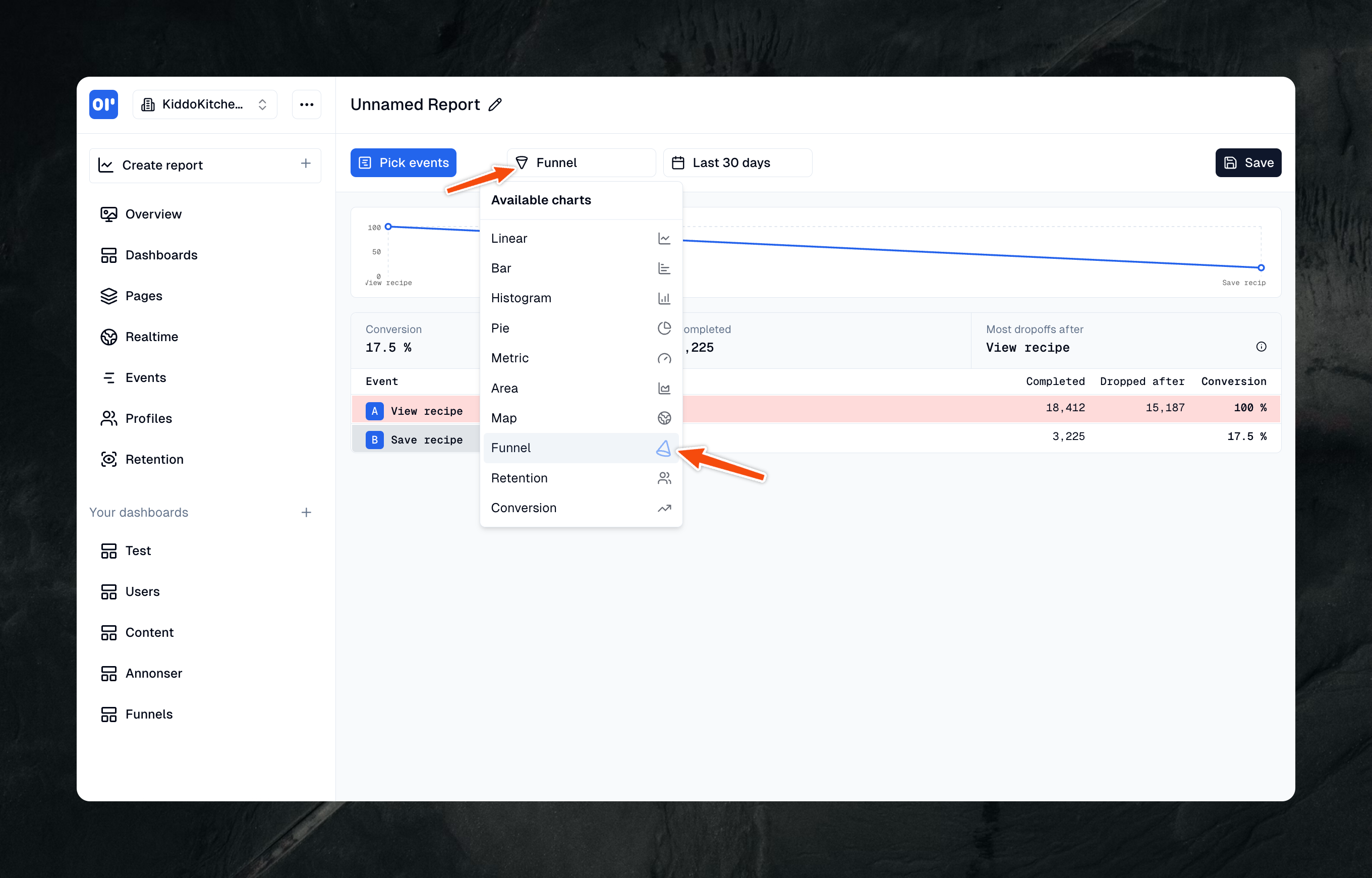This screenshot has height=878, width=1372.
Task: Open the ellipsis options menu
Action: (306, 104)
